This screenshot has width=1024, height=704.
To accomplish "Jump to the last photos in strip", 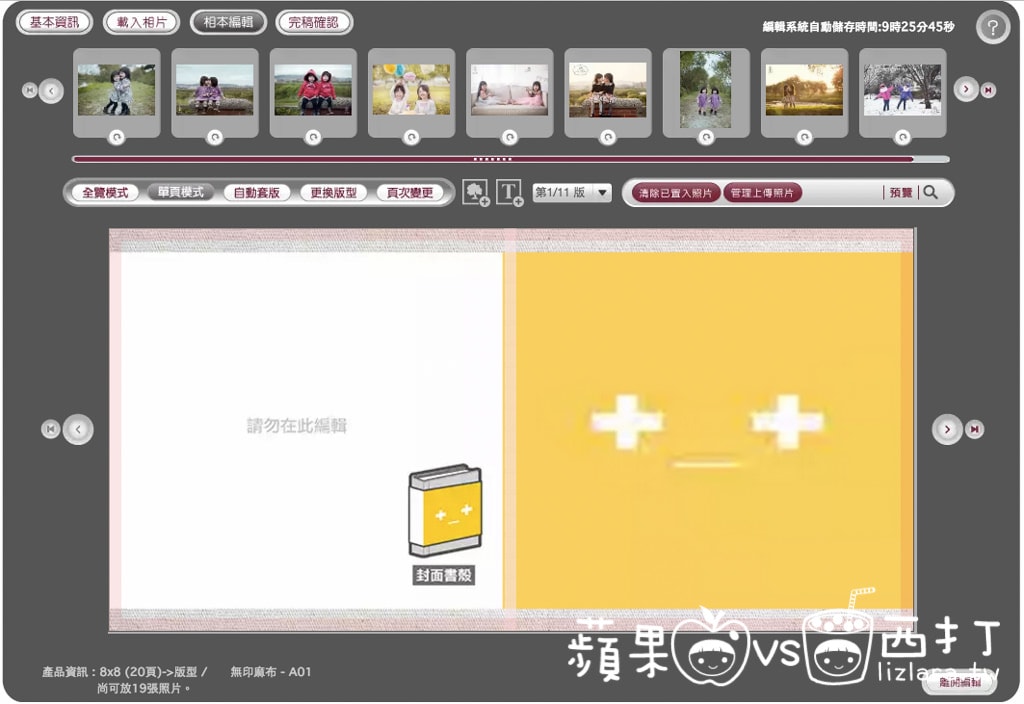I will tap(988, 90).
